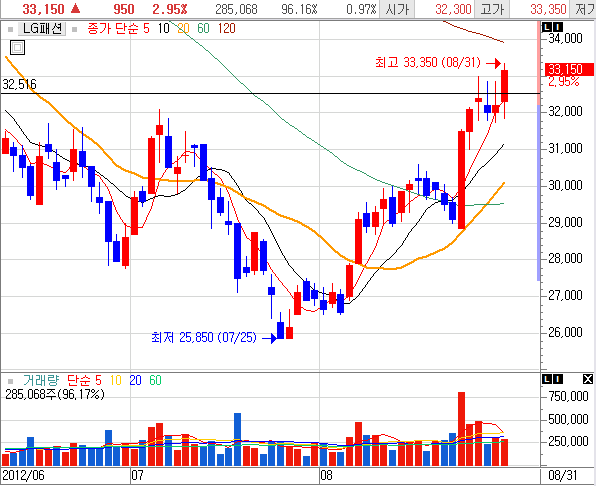
Task: Click the 시가 header button
Action: pos(397,9)
